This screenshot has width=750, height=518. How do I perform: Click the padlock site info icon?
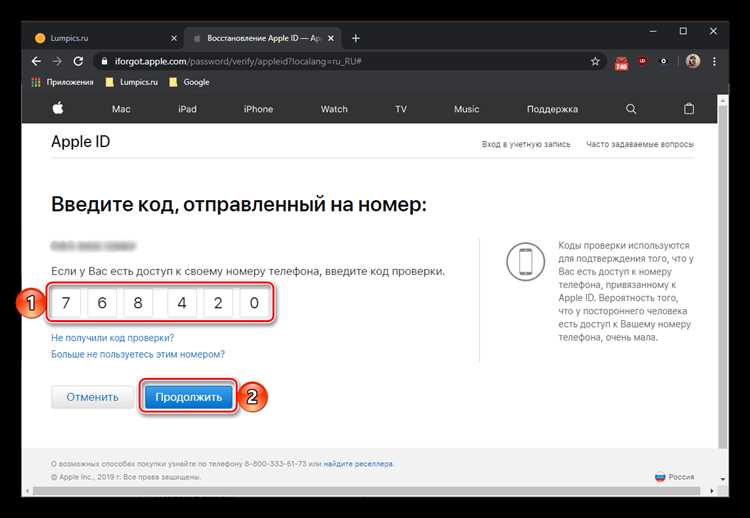coord(105,62)
